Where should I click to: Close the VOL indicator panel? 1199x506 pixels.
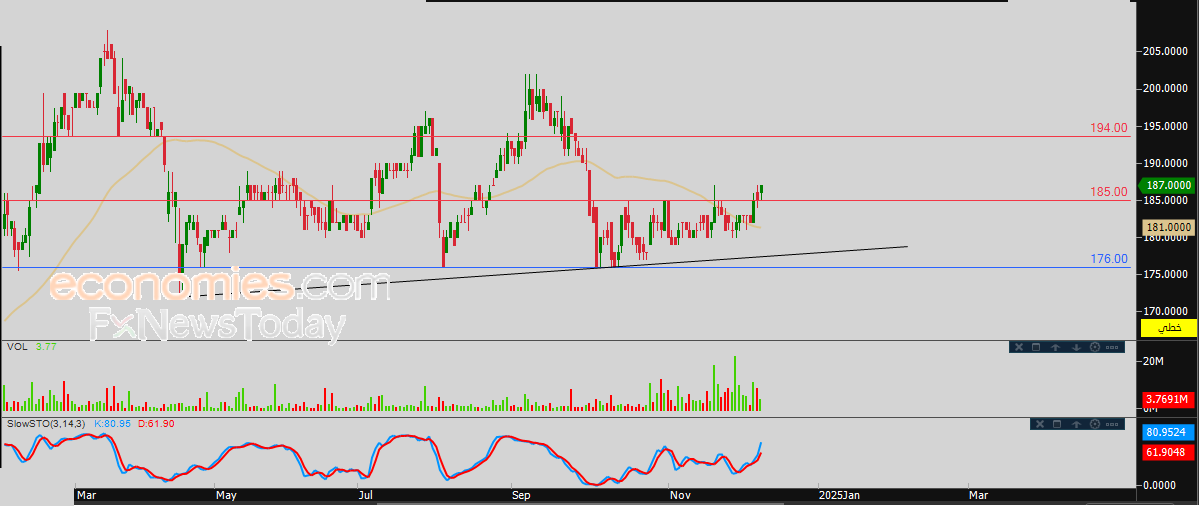tap(1019, 347)
